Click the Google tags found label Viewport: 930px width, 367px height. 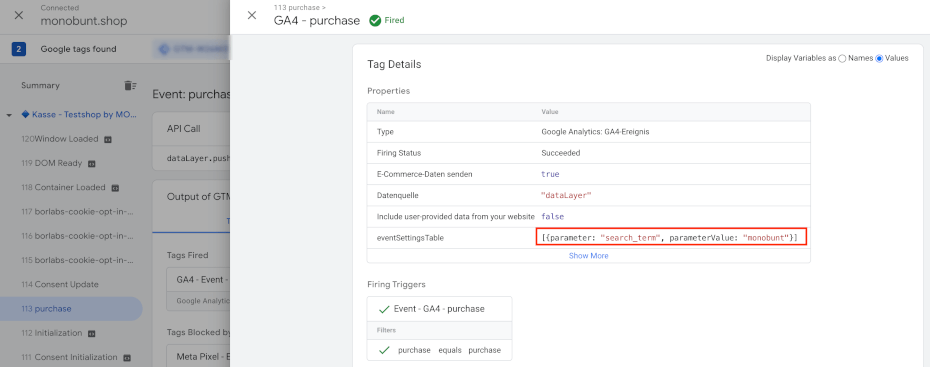[x=78, y=49]
